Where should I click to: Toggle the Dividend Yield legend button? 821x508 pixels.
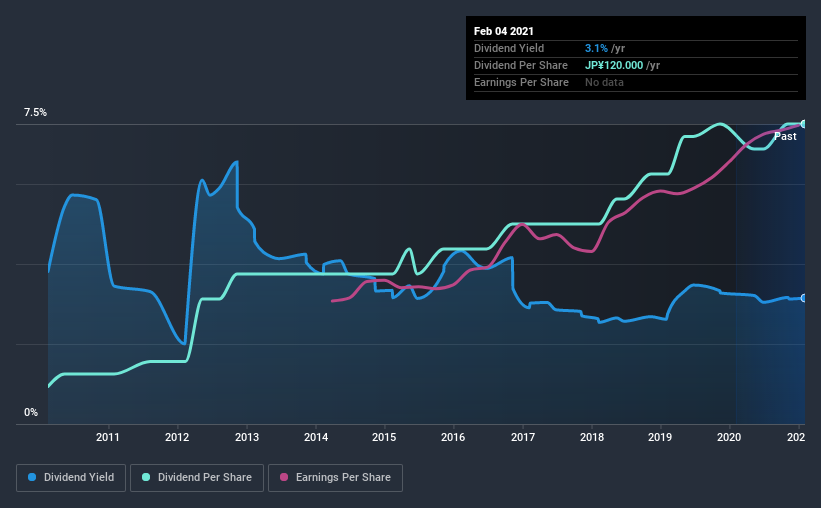(71, 478)
